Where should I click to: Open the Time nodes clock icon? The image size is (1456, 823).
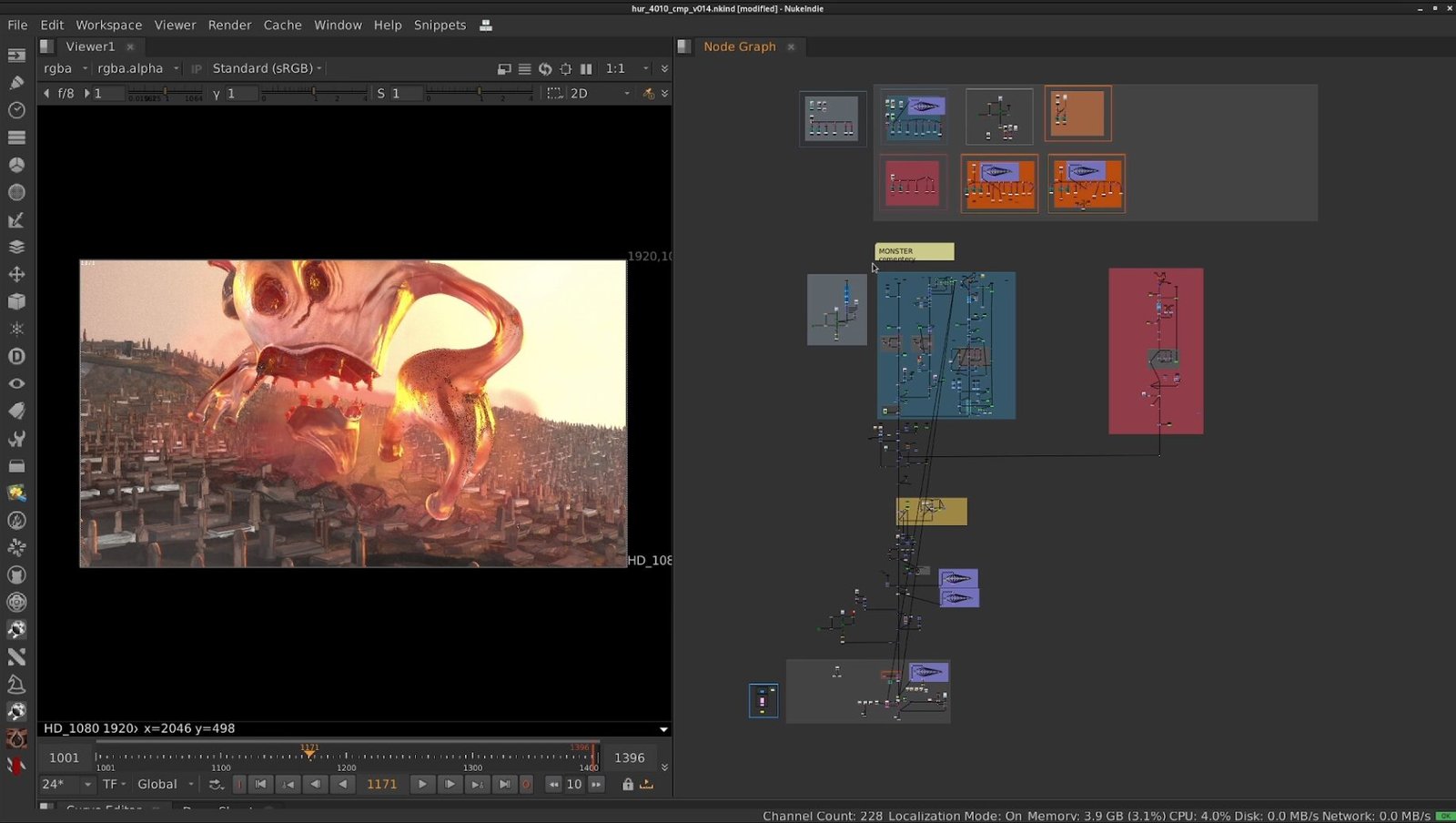pyautogui.click(x=16, y=110)
